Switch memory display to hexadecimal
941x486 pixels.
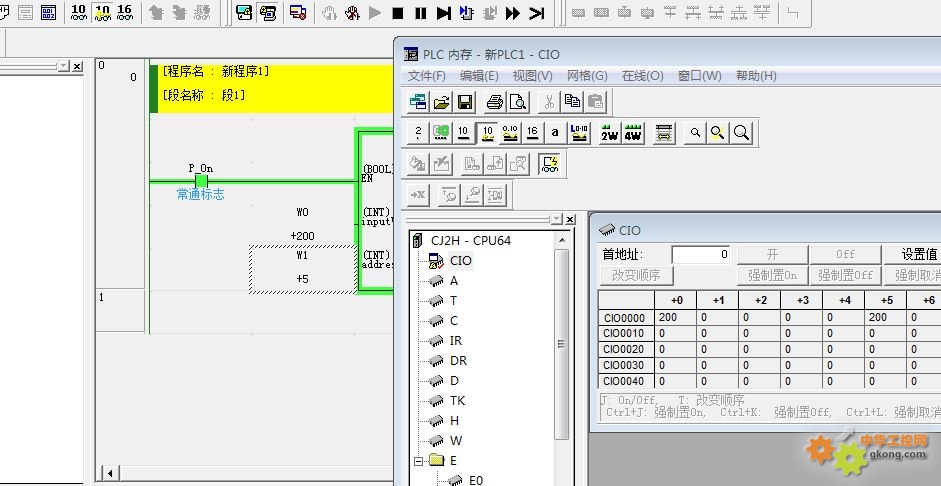point(532,133)
